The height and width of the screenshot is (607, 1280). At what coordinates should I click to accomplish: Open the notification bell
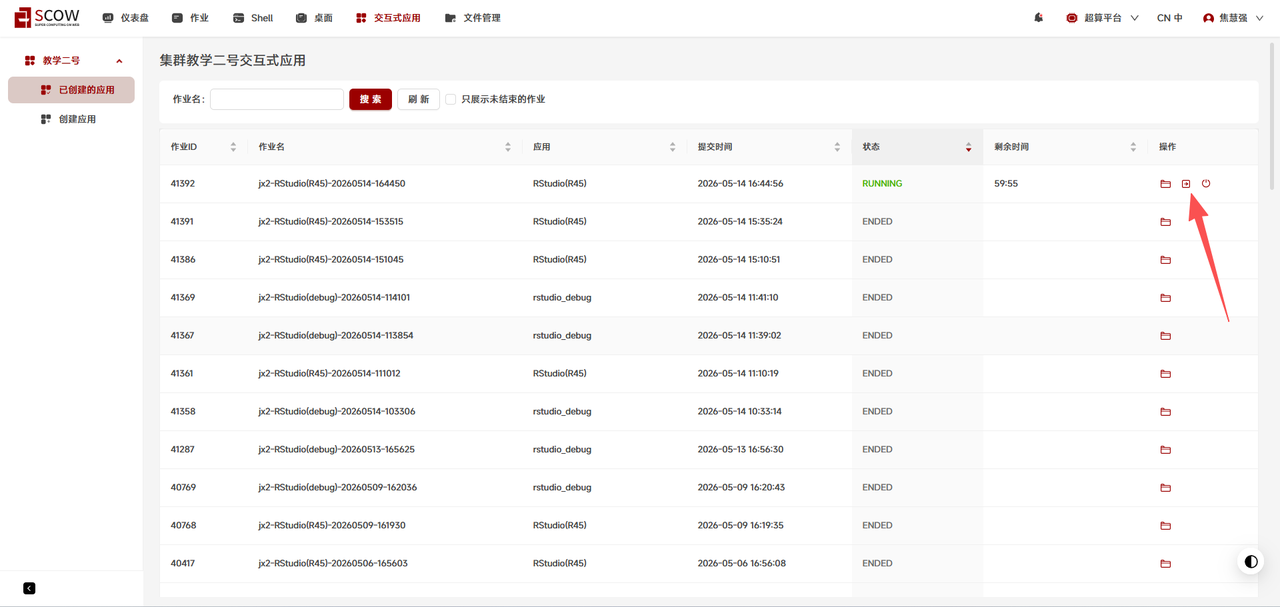coord(1038,18)
